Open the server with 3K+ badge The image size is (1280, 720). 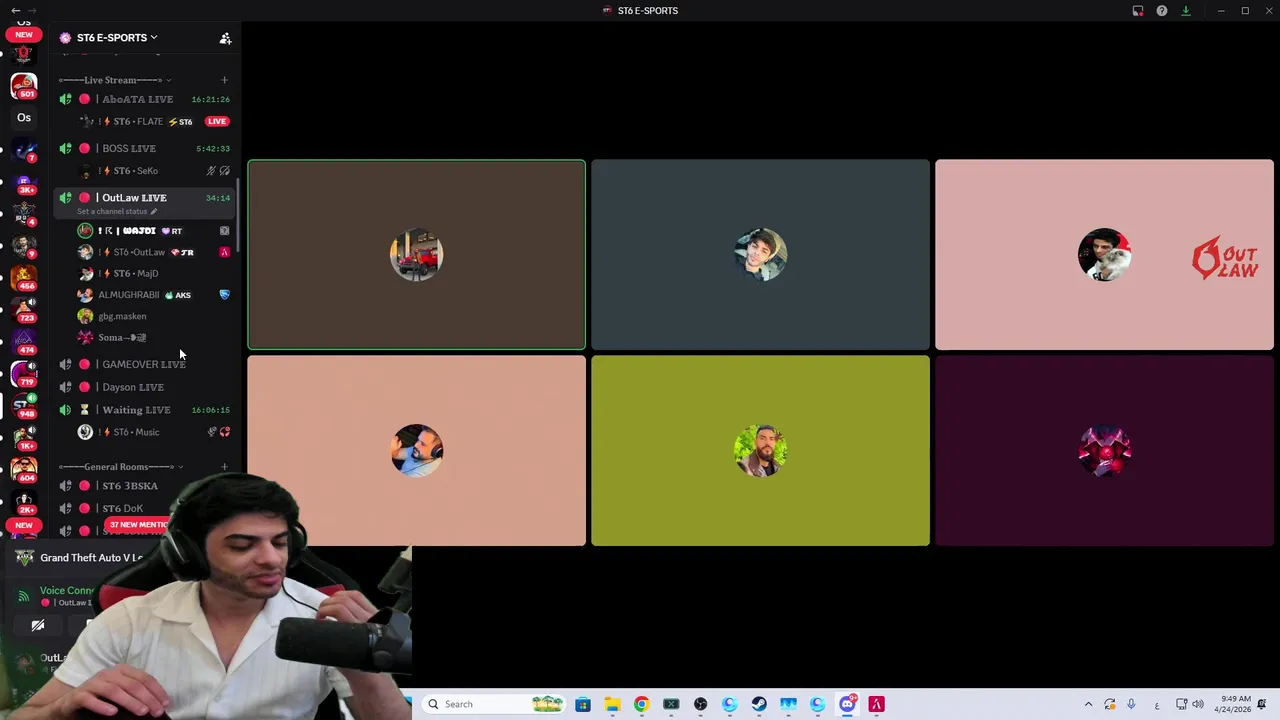coord(24,184)
